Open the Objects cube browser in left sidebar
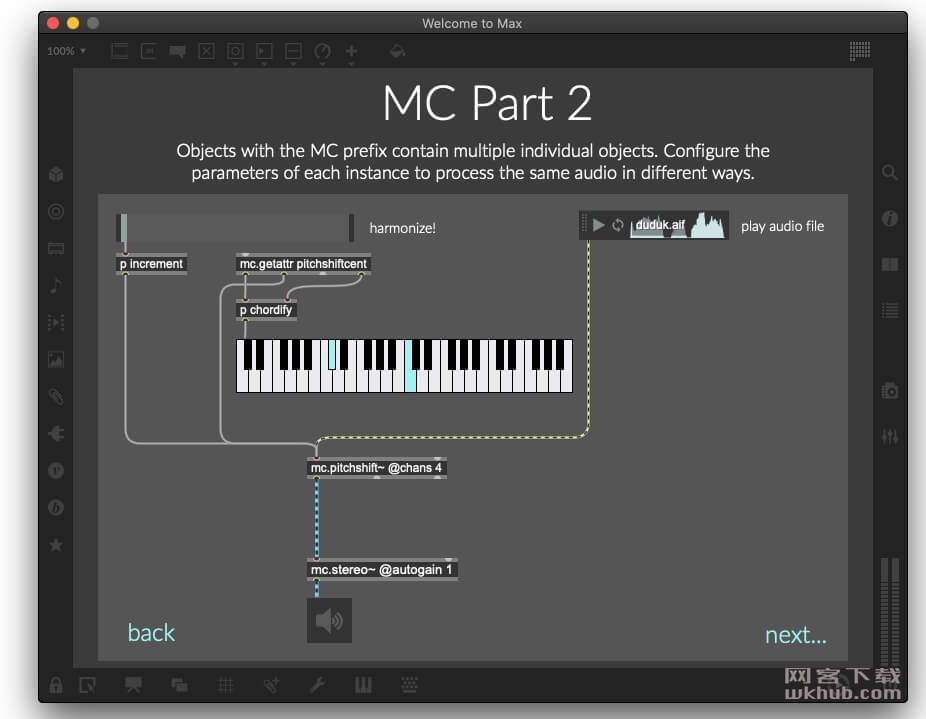Screen dimensions: 926x719 pyautogui.click(x=56, y=174)
